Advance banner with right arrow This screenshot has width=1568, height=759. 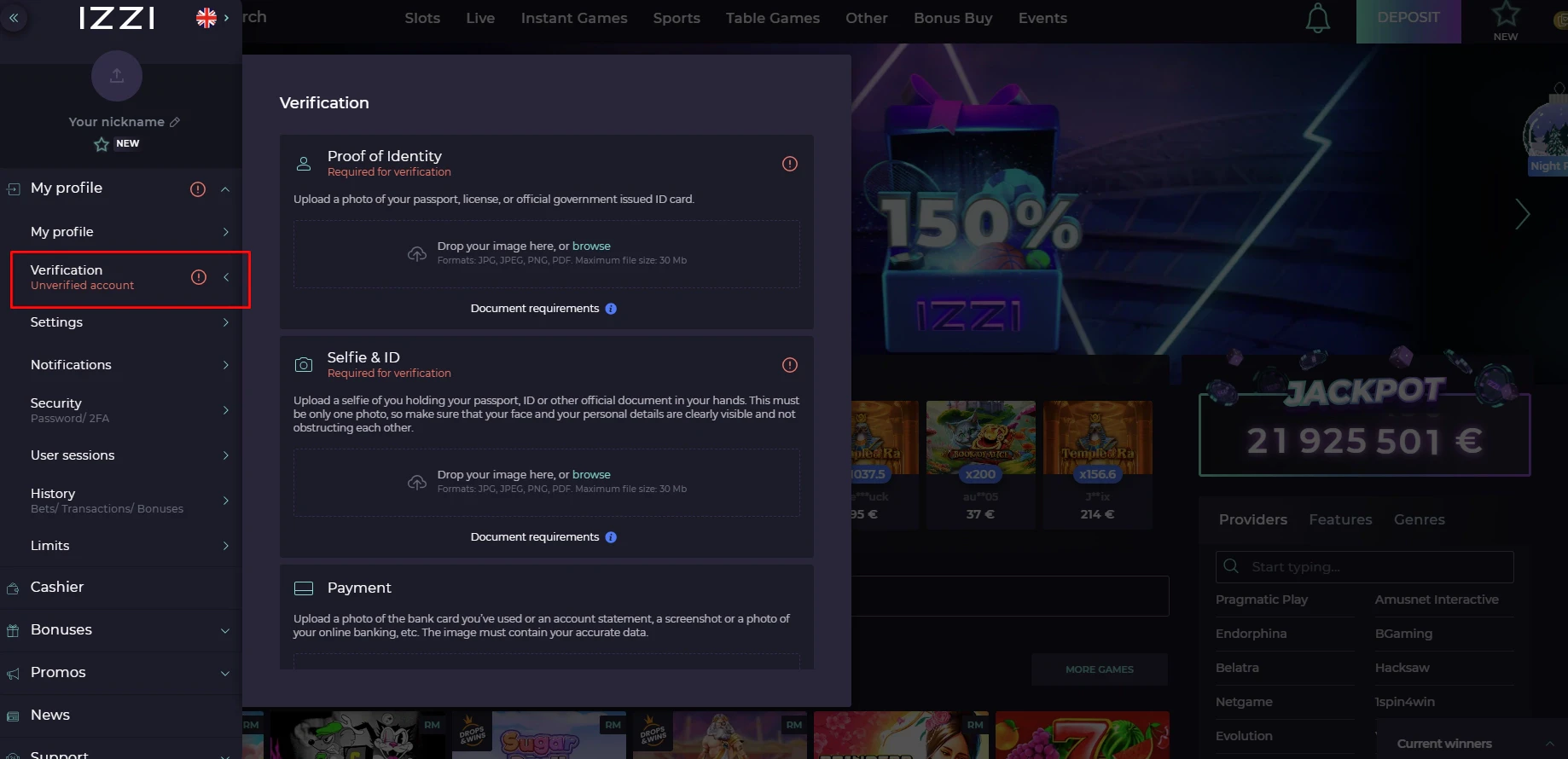click(1523, 214)
